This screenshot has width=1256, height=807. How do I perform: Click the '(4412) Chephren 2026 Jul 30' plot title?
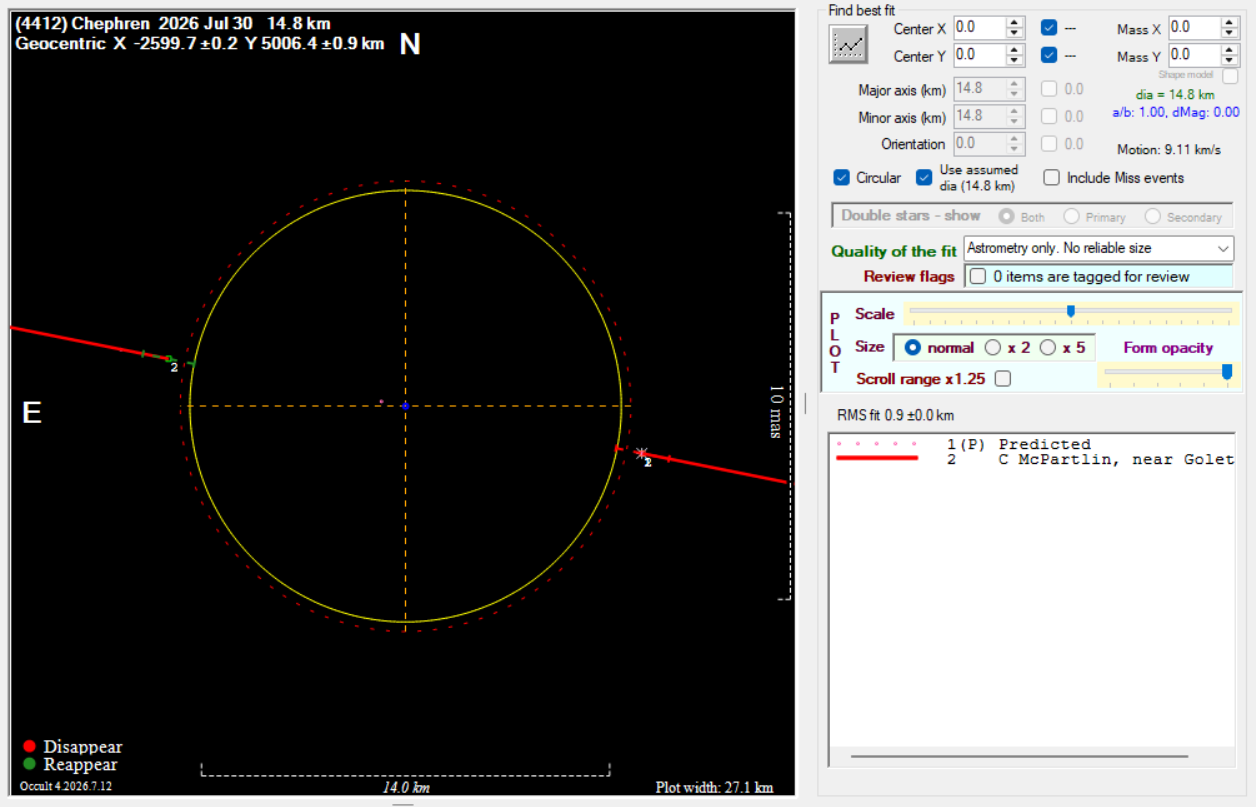pyautogui.click(x=173, y=24)
